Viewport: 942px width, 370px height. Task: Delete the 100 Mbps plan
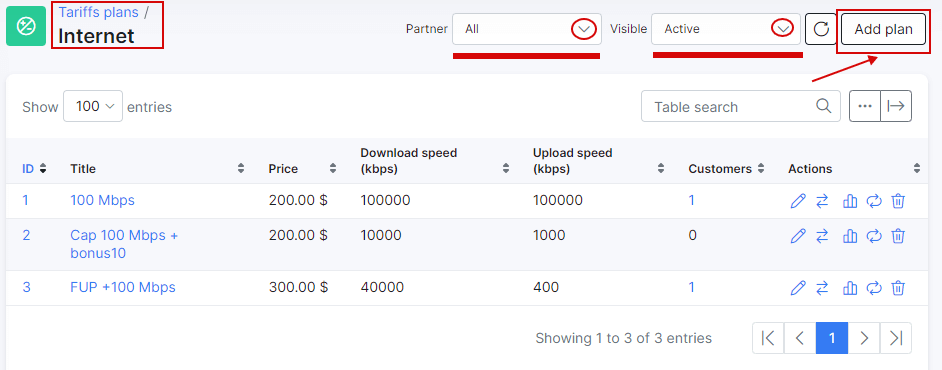pos(898,201)
